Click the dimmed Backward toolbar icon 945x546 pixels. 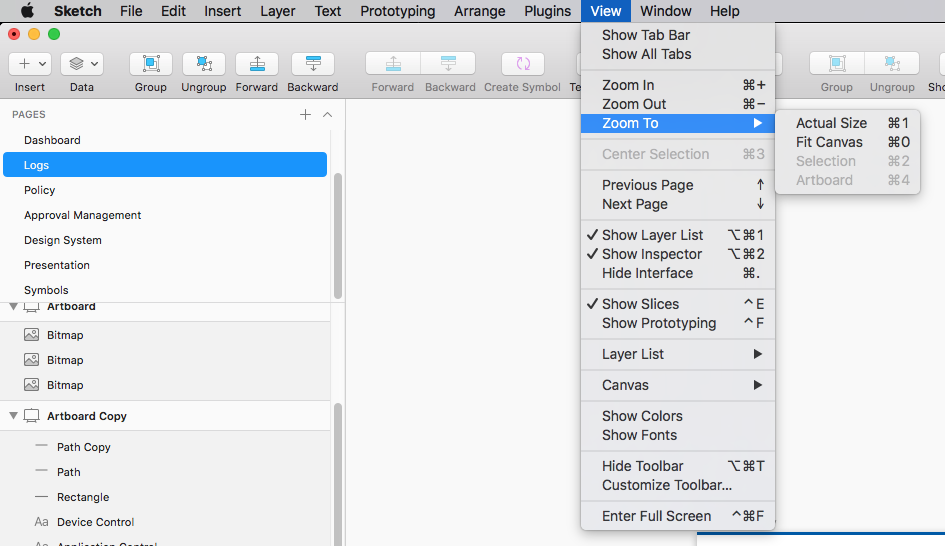coord(448,63)
